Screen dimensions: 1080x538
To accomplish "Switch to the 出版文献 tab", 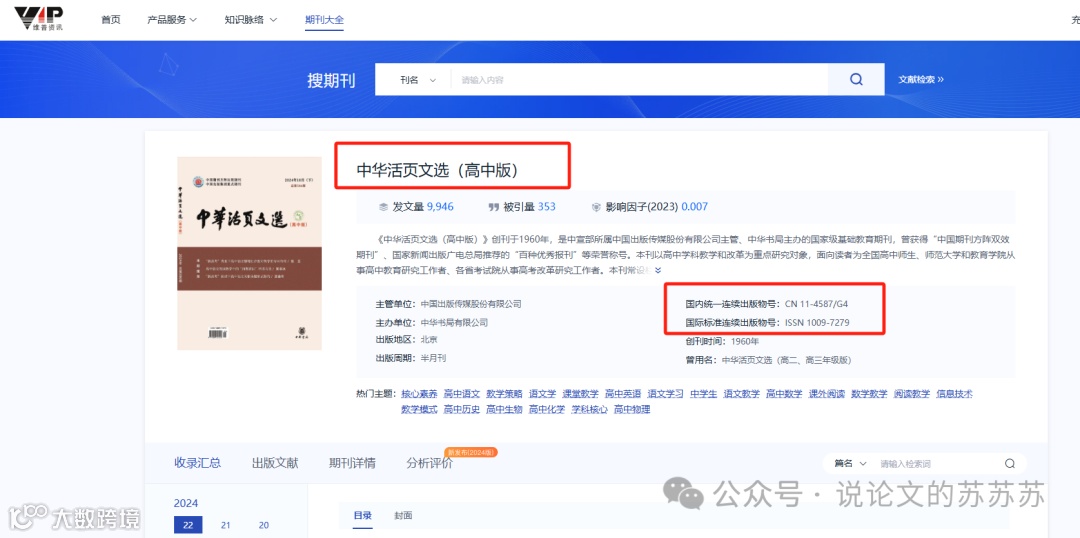I will 276,463.
